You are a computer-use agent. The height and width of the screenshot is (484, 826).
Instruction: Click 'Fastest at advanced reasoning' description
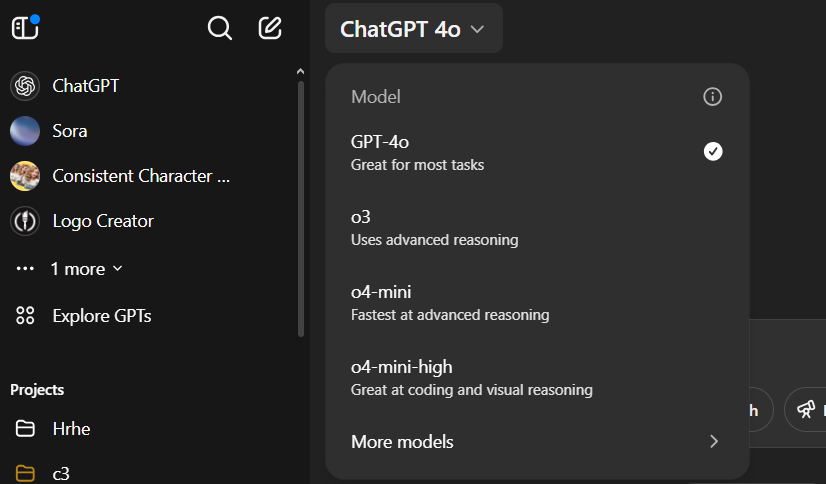coord(450,315)
